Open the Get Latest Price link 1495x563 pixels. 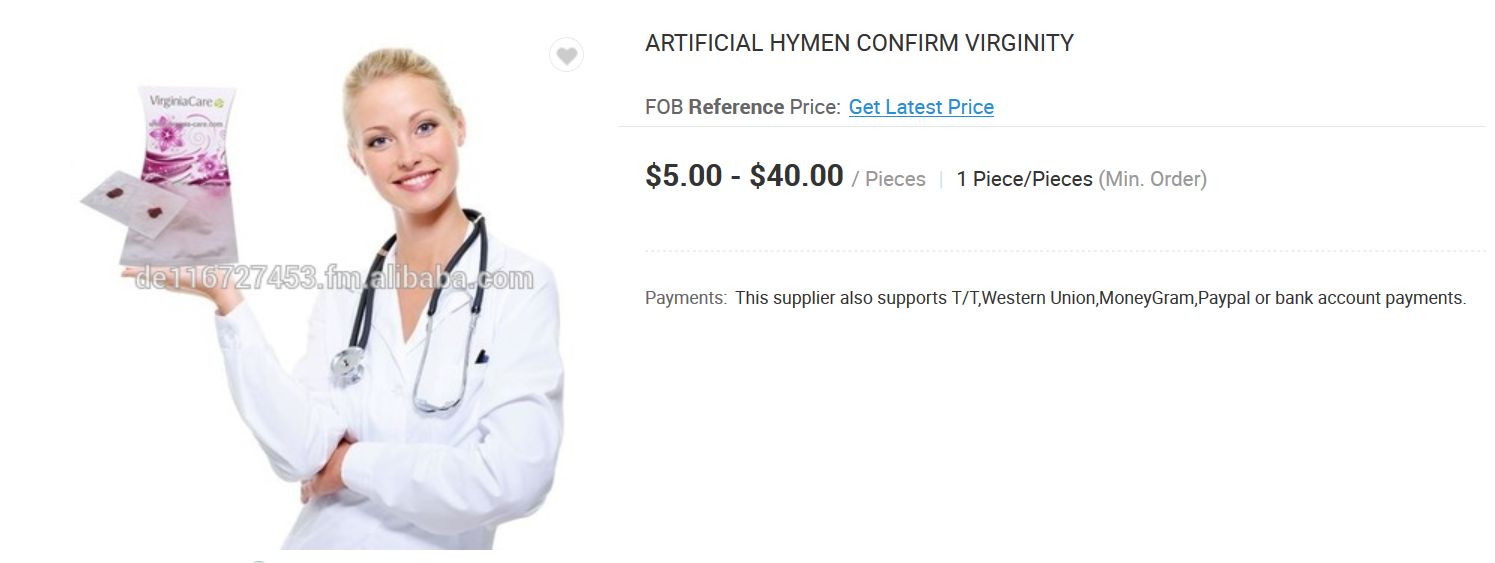click(x=921, y=107)
